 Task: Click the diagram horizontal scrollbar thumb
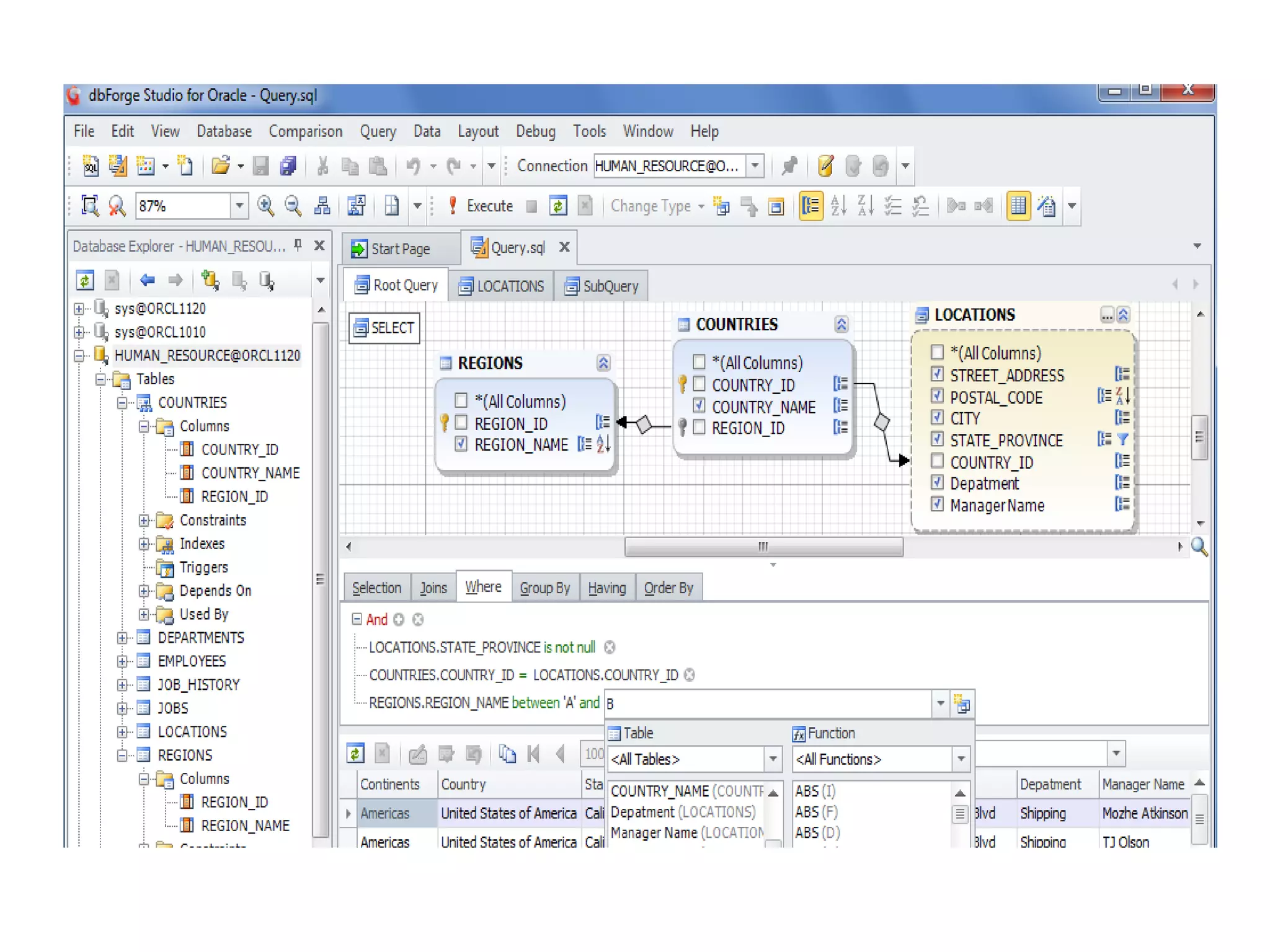point(763,546)
